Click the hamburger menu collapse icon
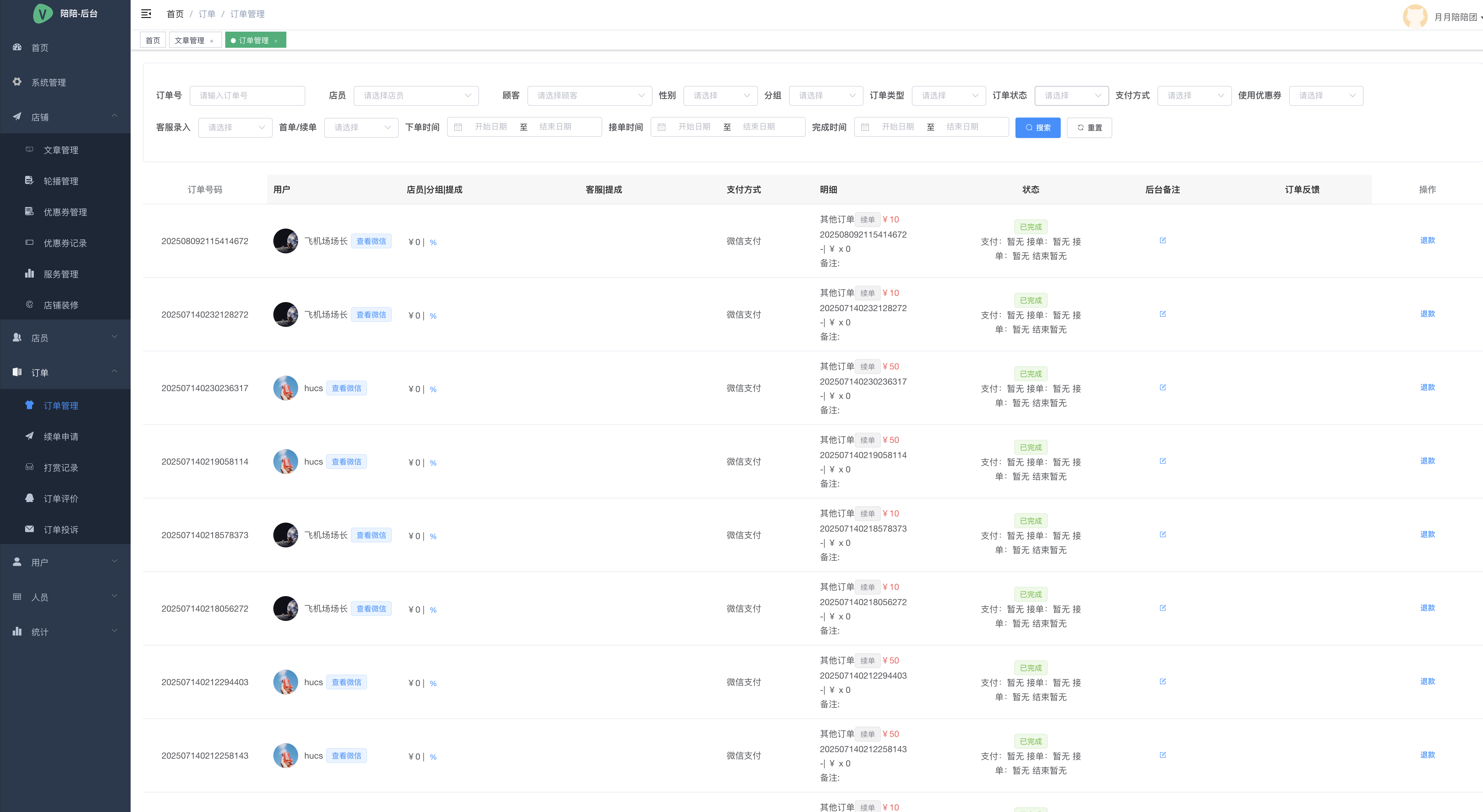The height and width of the screenshot is (812, 1483). click(x=146, y=13)
